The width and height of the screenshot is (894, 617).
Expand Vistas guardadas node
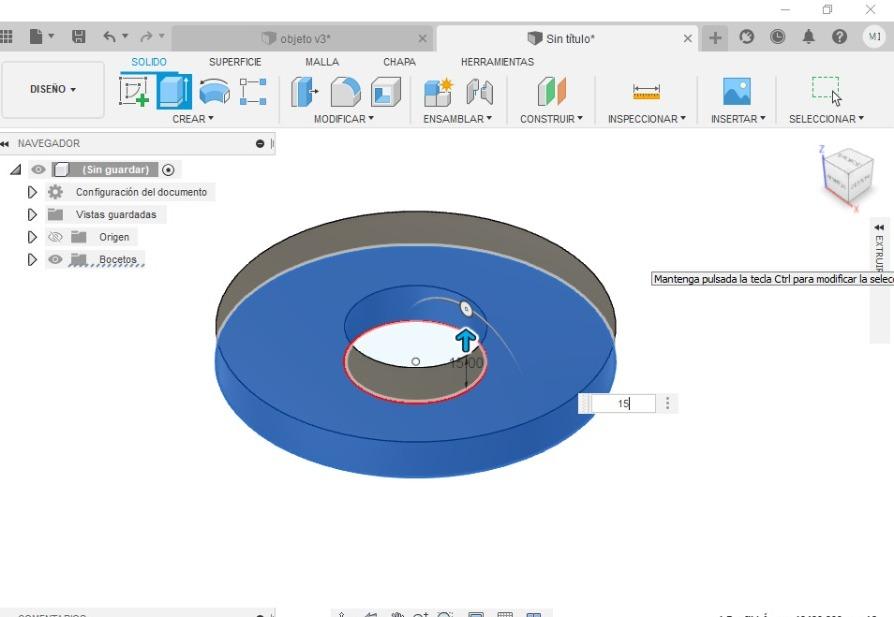[x=32, y=214]
